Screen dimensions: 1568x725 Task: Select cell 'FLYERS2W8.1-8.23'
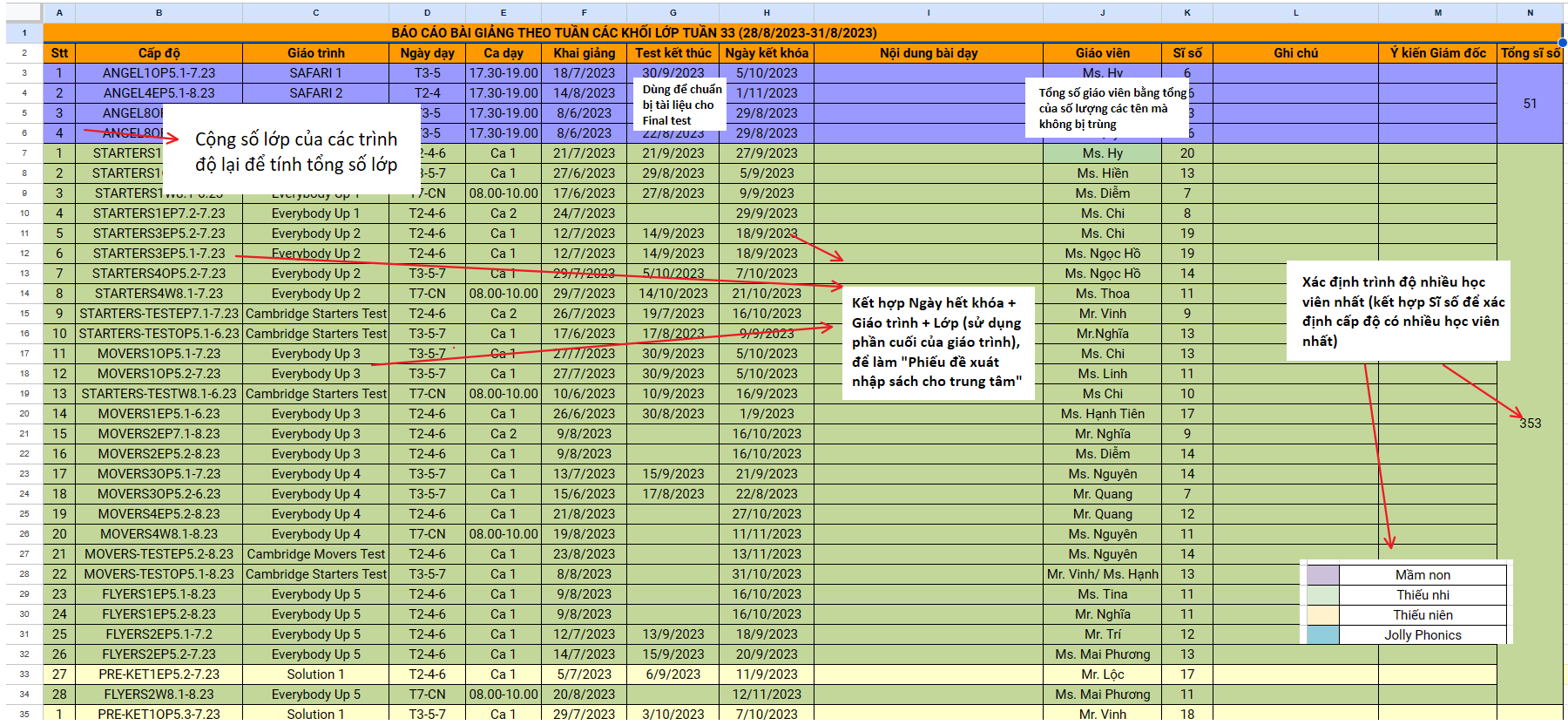[x=159, y=695]
